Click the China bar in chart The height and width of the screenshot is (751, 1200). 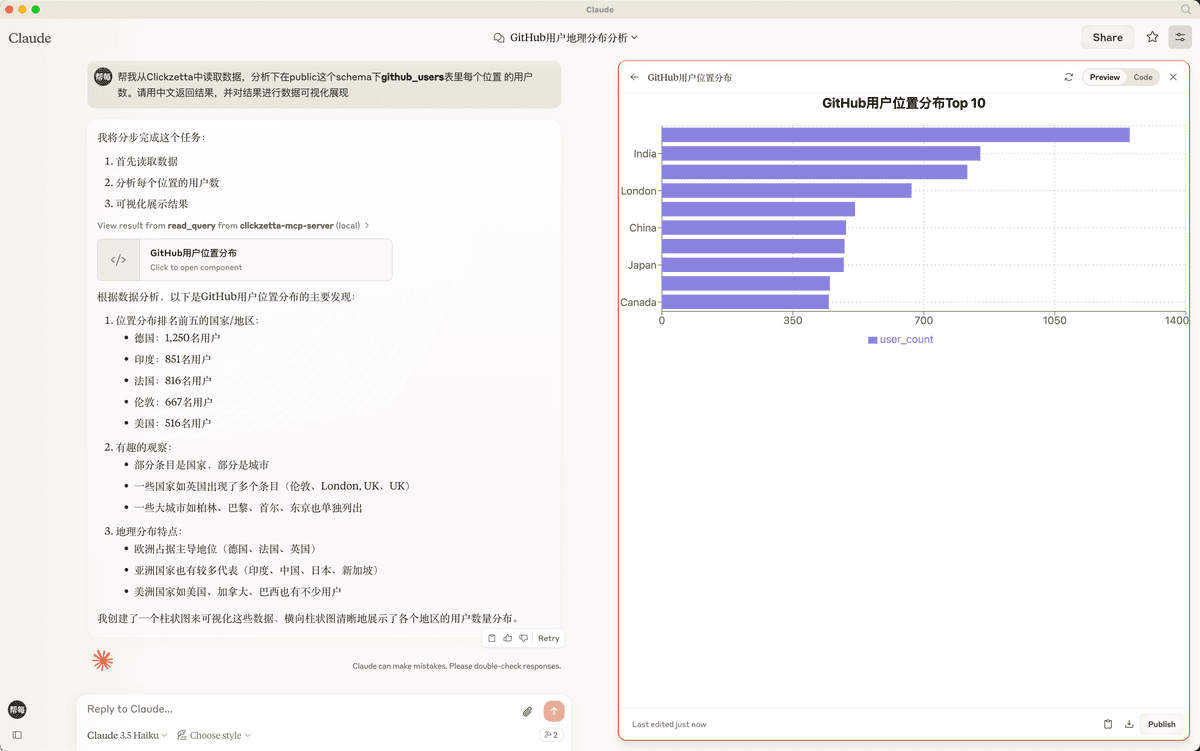tap(754, 227)
